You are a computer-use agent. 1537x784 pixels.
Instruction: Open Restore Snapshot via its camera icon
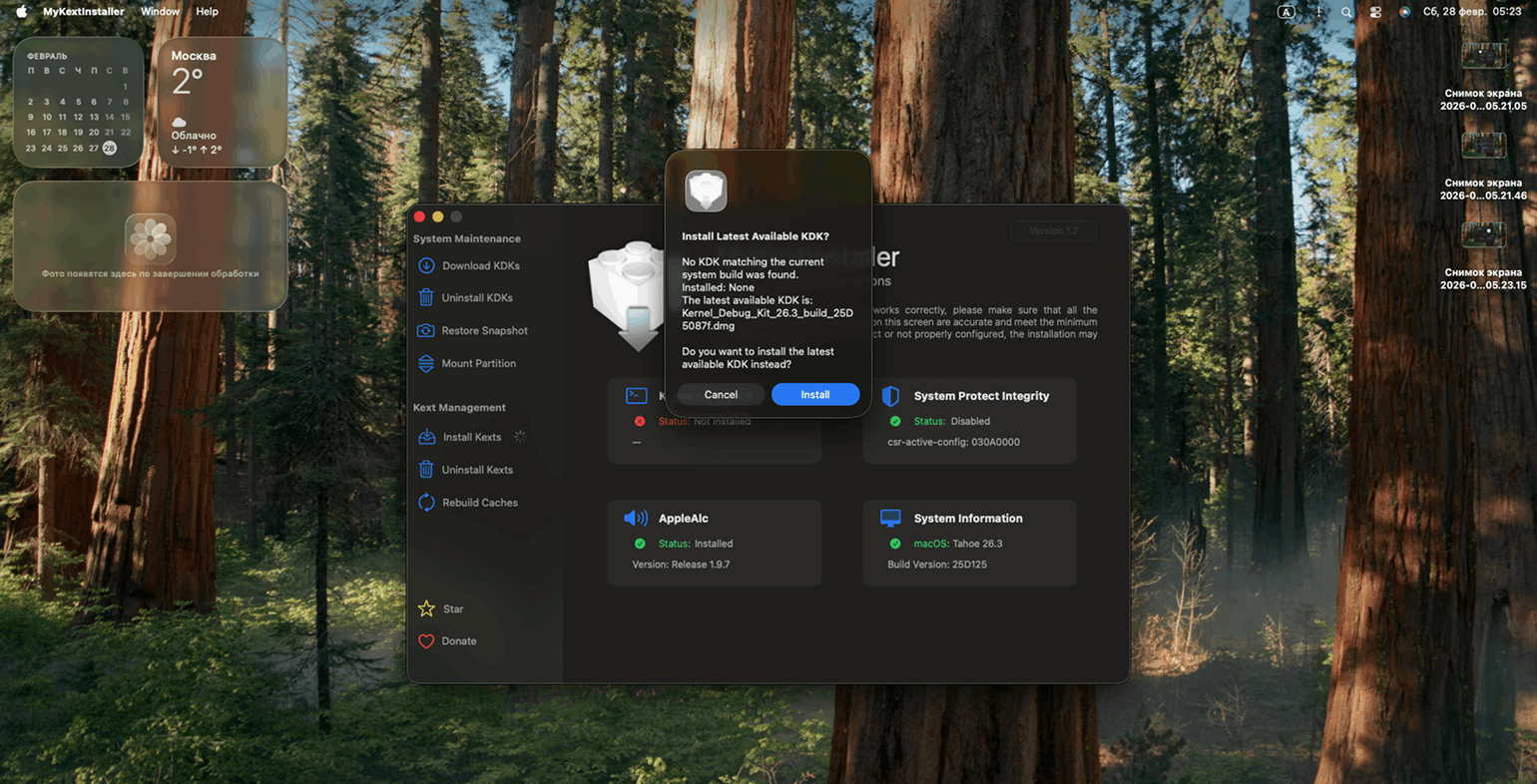(x=426, y=330)
